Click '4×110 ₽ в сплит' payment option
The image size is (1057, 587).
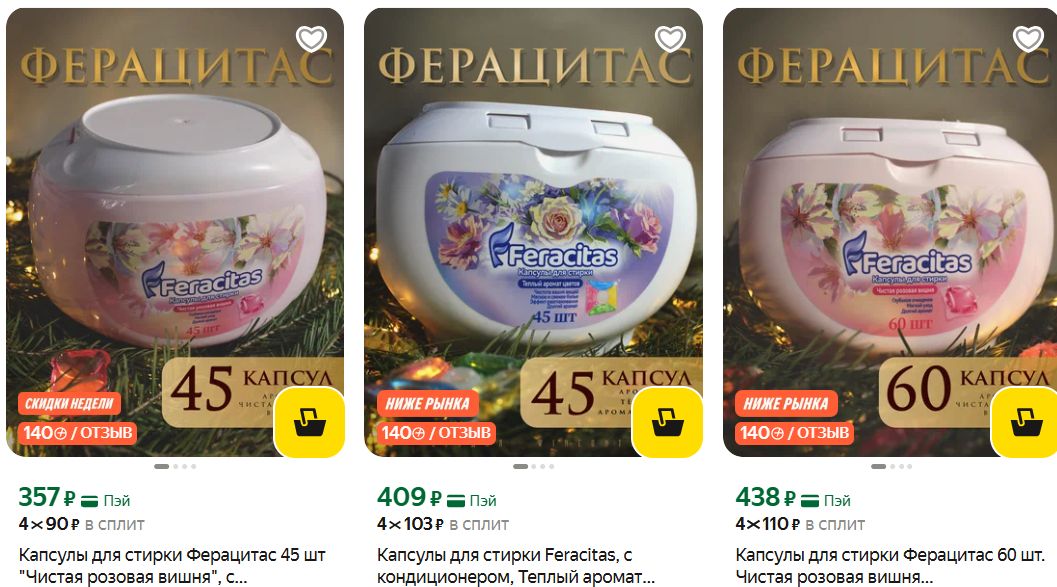[x=800, y=524]
